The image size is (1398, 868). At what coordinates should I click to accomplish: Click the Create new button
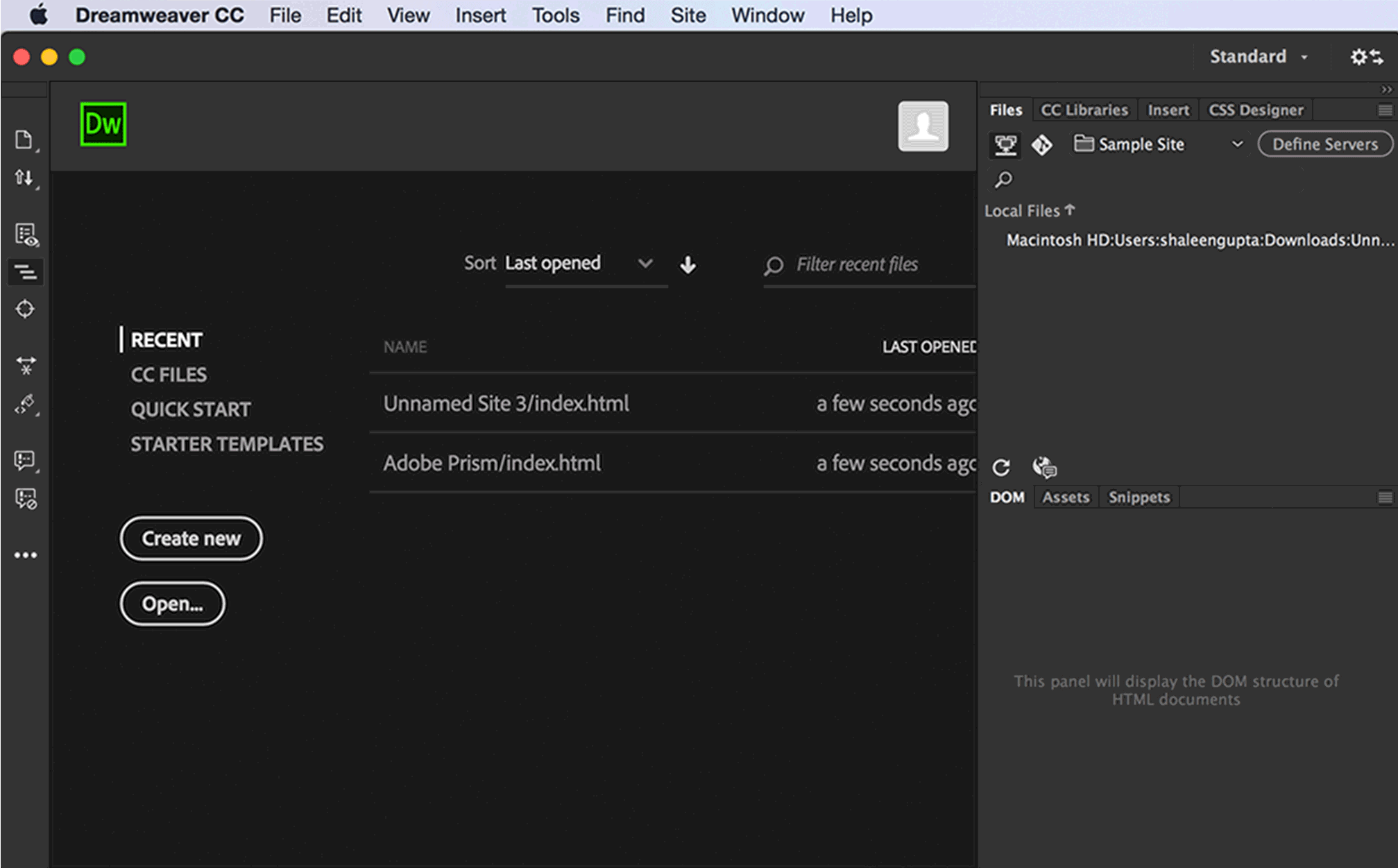pyautogui.click(x=191, y=538)
